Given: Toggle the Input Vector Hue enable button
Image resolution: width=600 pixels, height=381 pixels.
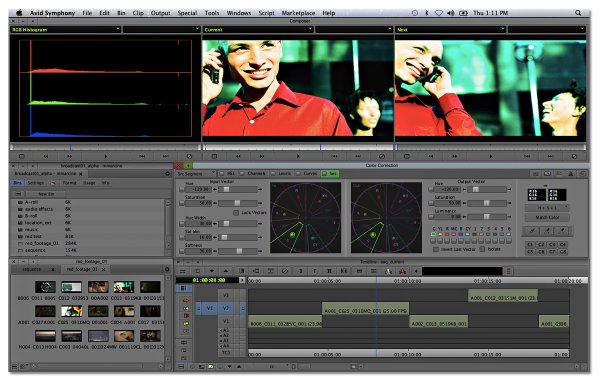Looking at the screenshot, I should 182,189.
